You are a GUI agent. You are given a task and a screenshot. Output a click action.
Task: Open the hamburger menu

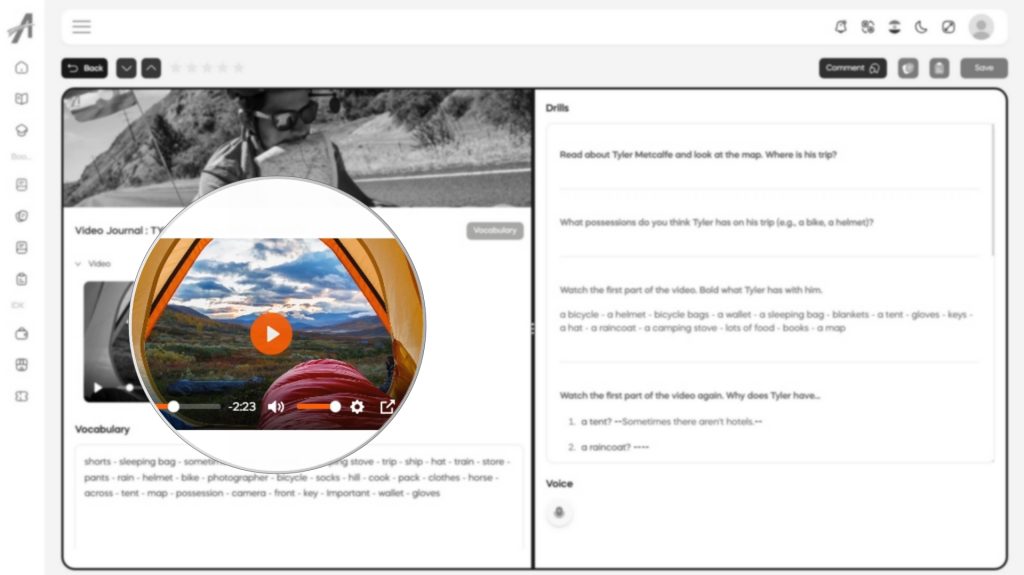pos(82,27)
